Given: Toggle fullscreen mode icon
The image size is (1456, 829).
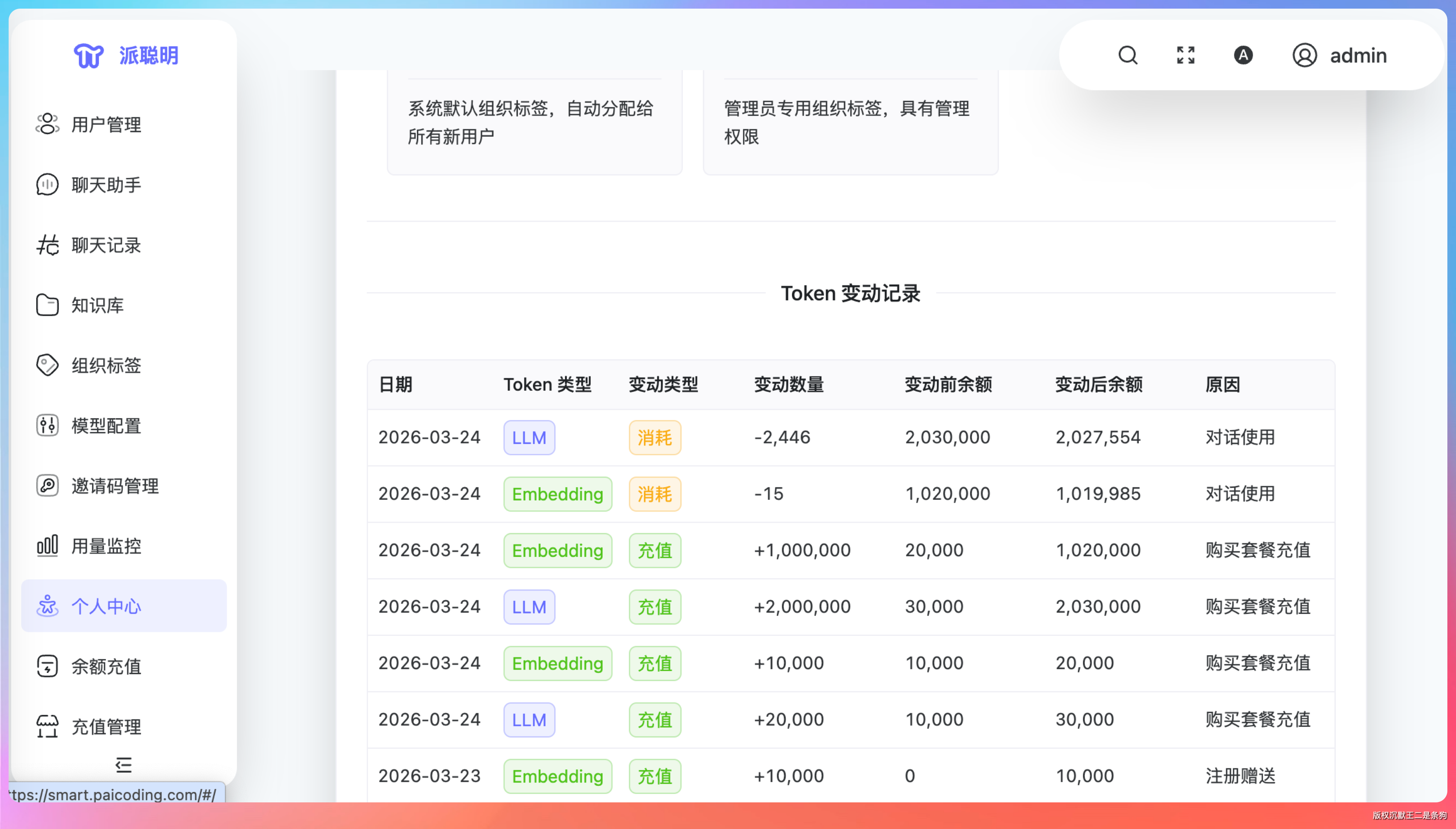Looking at the screenshot, I should click(x=1186, y=55).
